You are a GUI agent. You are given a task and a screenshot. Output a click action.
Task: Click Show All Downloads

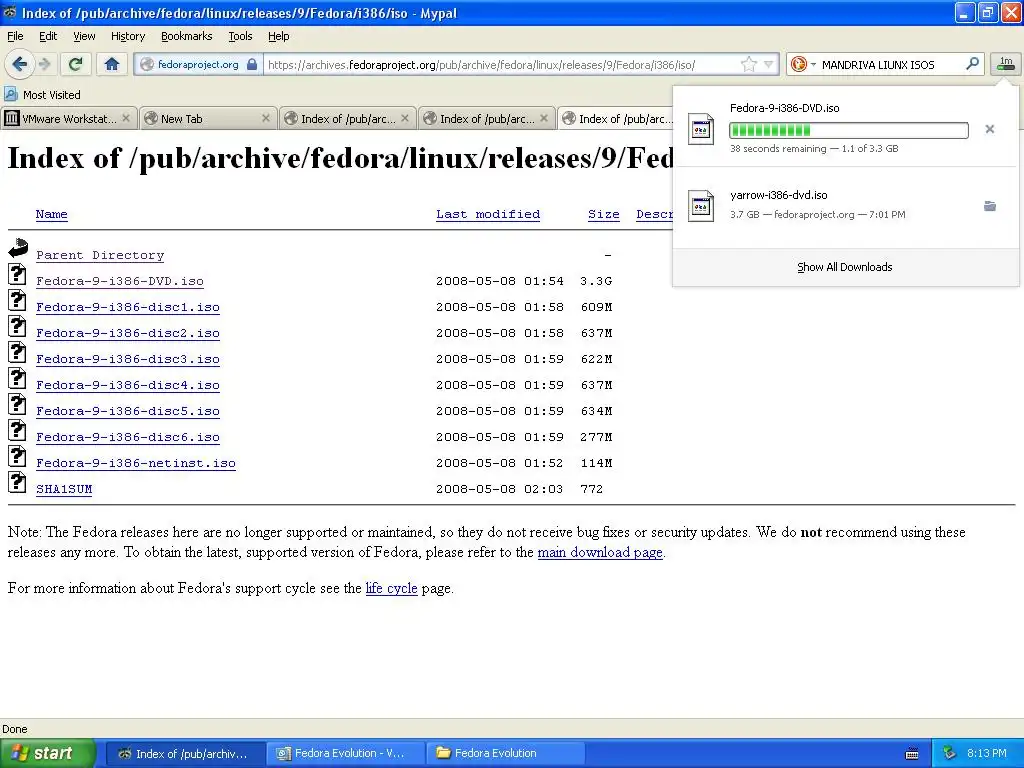[x=844, y=267]
